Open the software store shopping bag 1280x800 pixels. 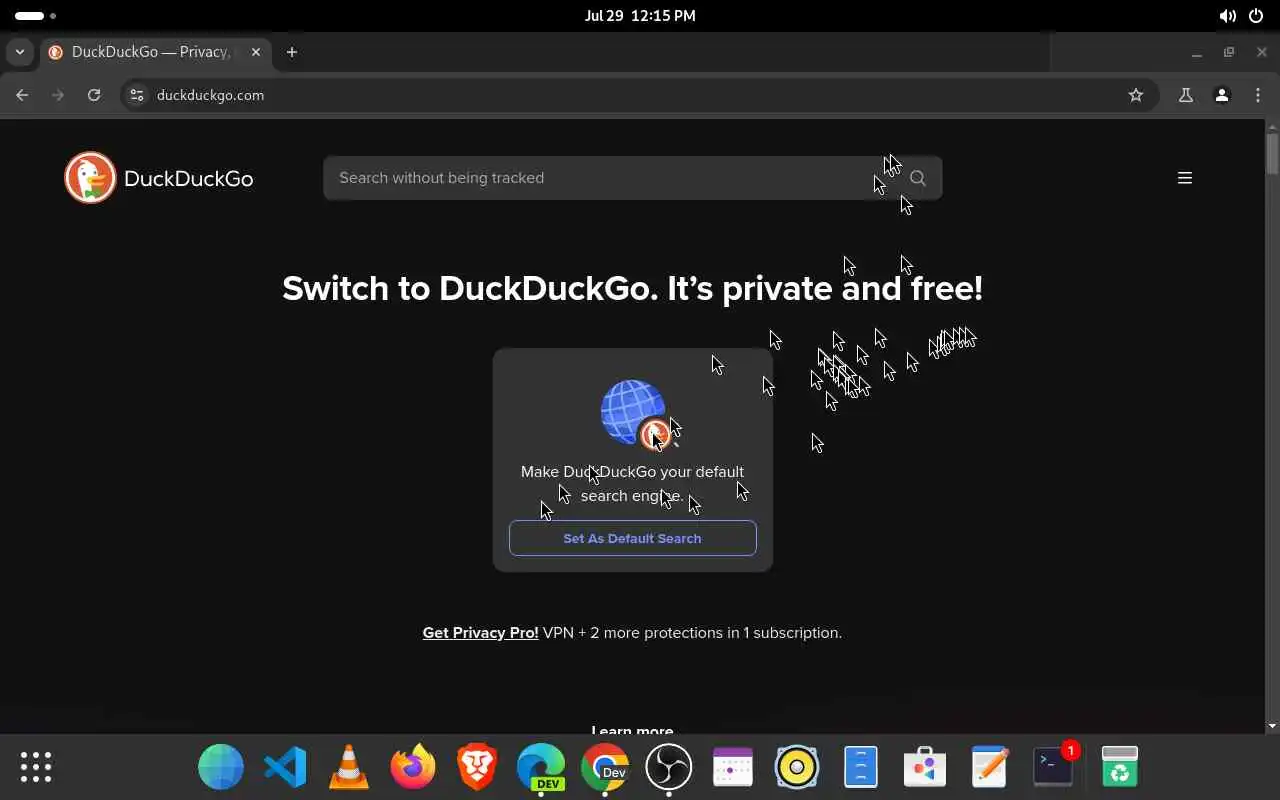pos(925,767)
